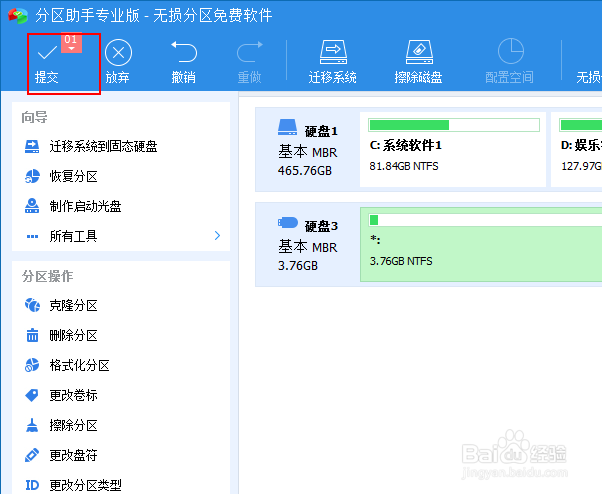Screen dimensions: 602x494
Task: Click the 配置空间 pie icon
Action: point(511,51)
